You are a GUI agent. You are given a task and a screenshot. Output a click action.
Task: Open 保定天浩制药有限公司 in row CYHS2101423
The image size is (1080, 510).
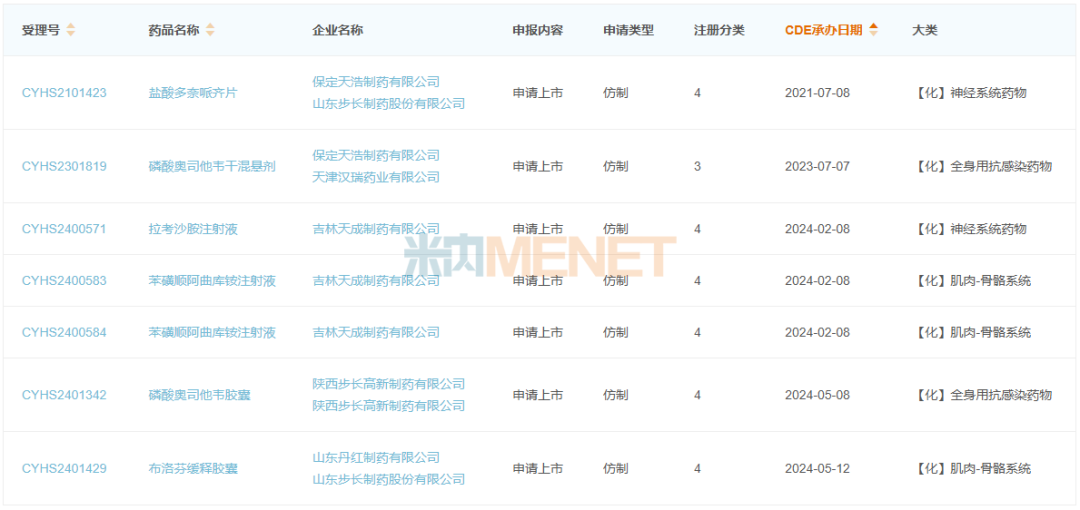376,81
